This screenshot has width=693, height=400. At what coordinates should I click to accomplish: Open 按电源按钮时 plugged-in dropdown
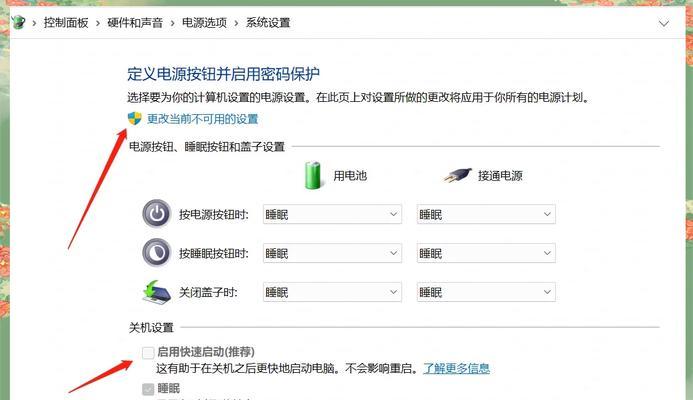486,214
